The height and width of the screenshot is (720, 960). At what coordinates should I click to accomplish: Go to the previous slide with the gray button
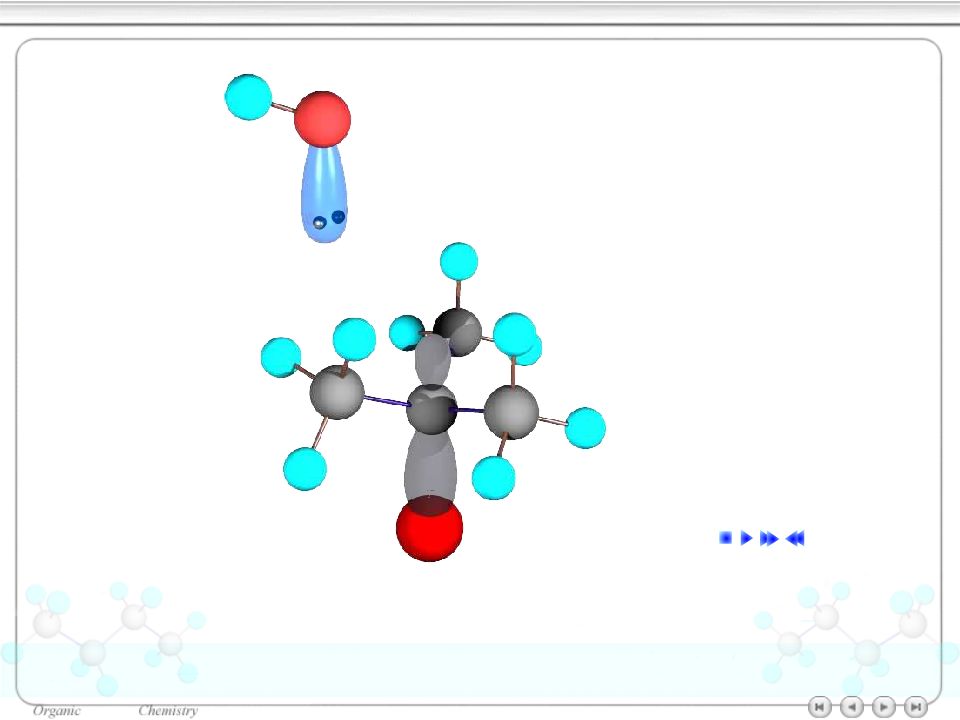coord(852,707)
